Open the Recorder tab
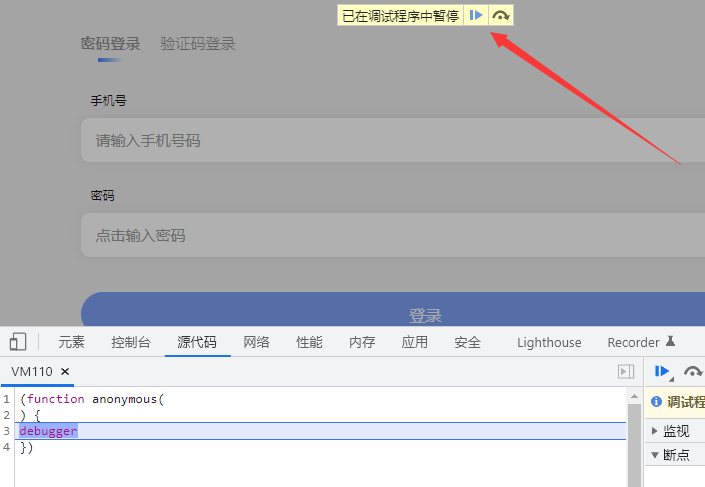Image resolution: width=705 pixels, height=487 pixels. coord(641,343)
